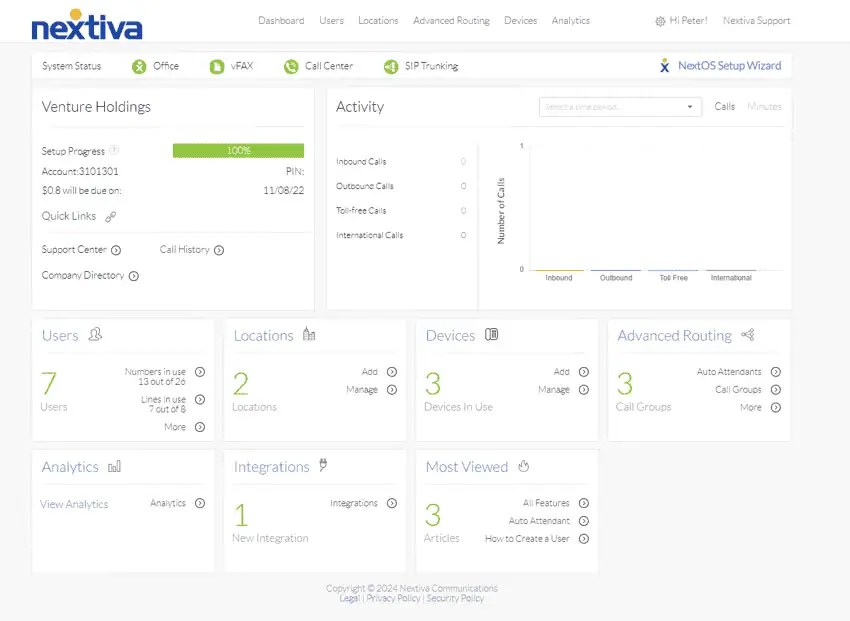Click the View Analytics link
Screen dimensions: 850x621
pos(74,504)
